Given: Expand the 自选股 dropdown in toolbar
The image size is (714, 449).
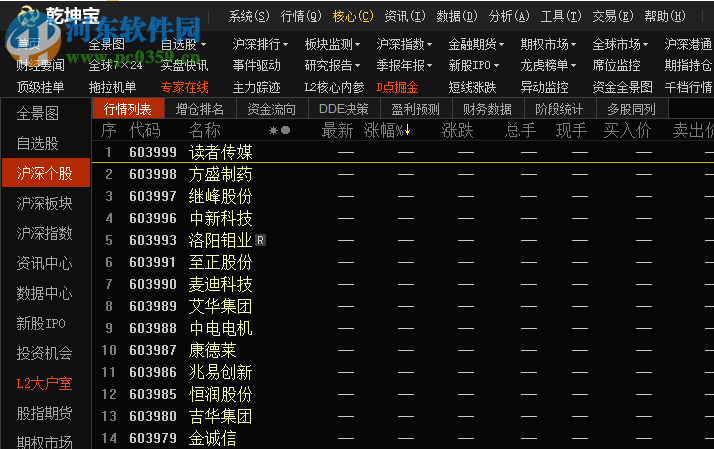Looking at the screenshot, I should (184, 45).
